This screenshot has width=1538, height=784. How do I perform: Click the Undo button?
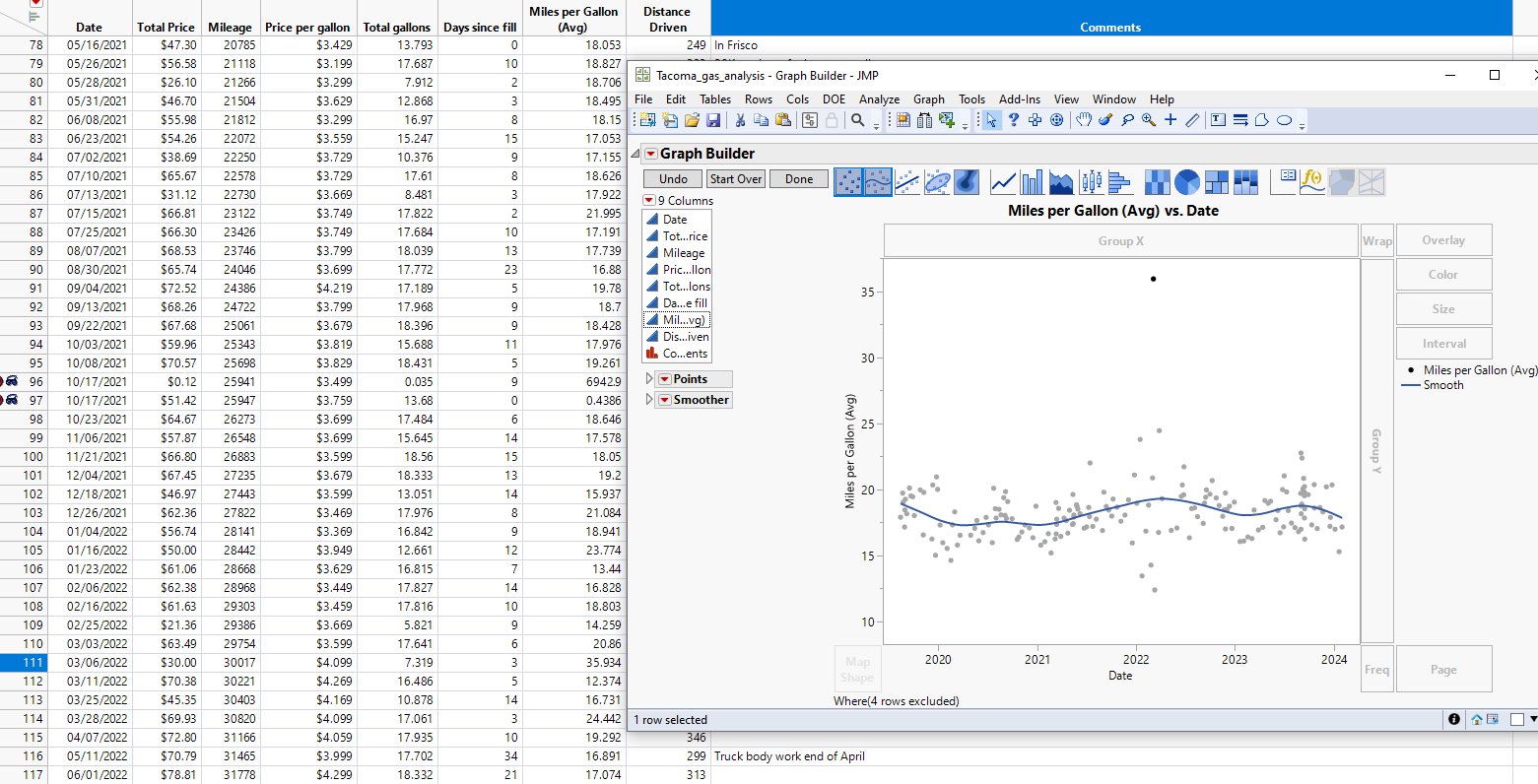coord(673,179)
